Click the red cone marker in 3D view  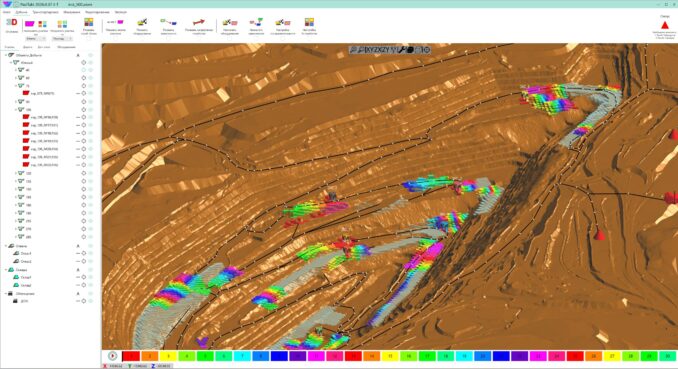click(x=599, y=234)
